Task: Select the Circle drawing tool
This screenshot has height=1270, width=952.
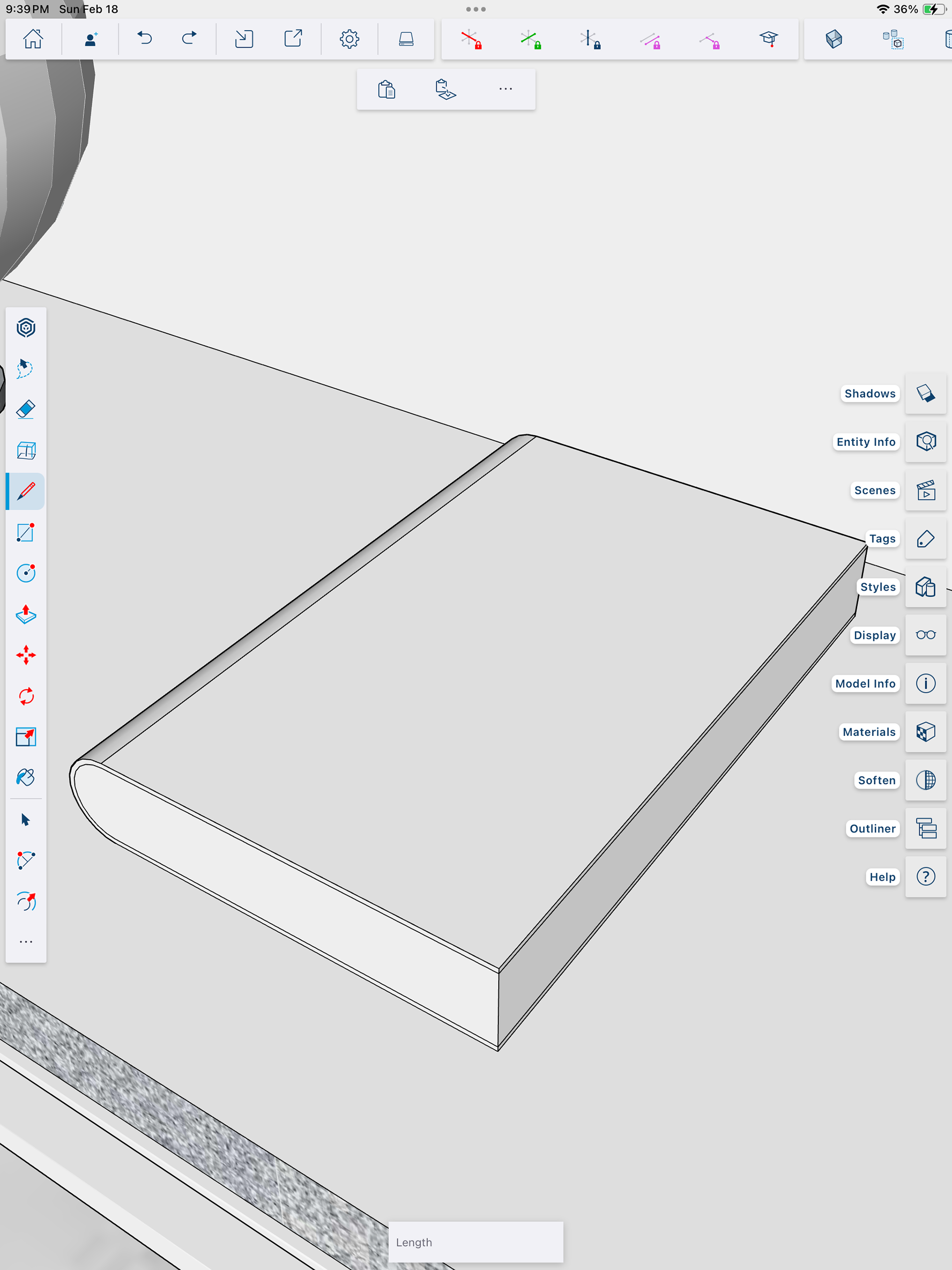Action: [x=26, y=573]
